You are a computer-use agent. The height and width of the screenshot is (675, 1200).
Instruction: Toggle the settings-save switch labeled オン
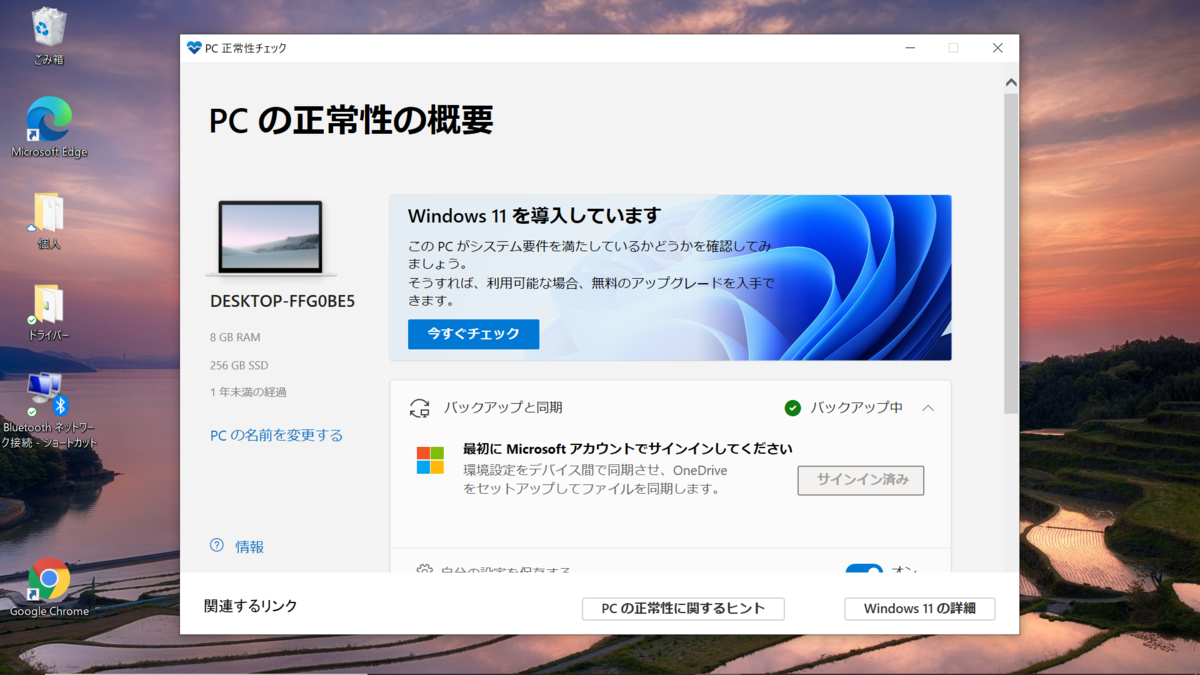click(x=864, y=569)
